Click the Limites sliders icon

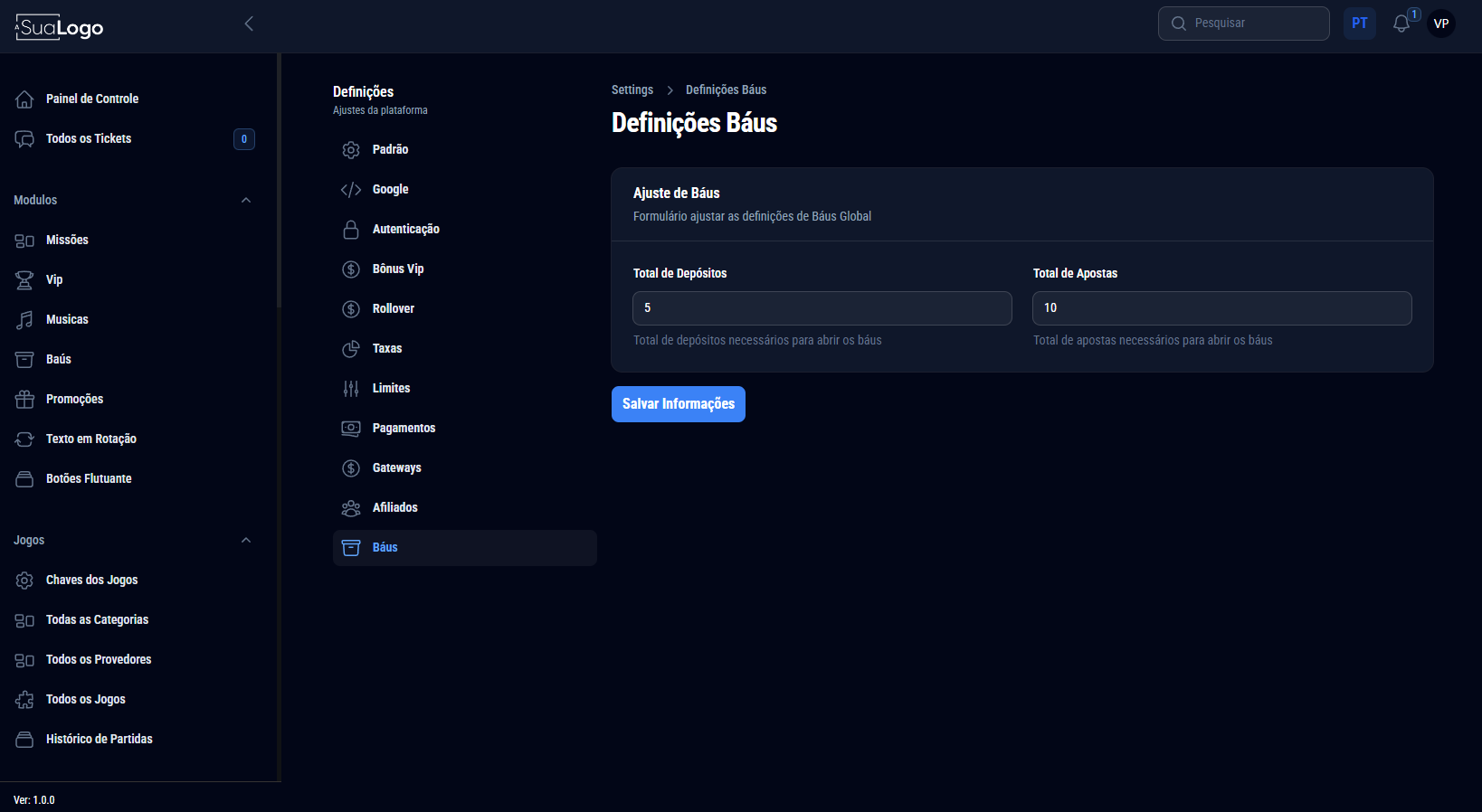(351, 389)
